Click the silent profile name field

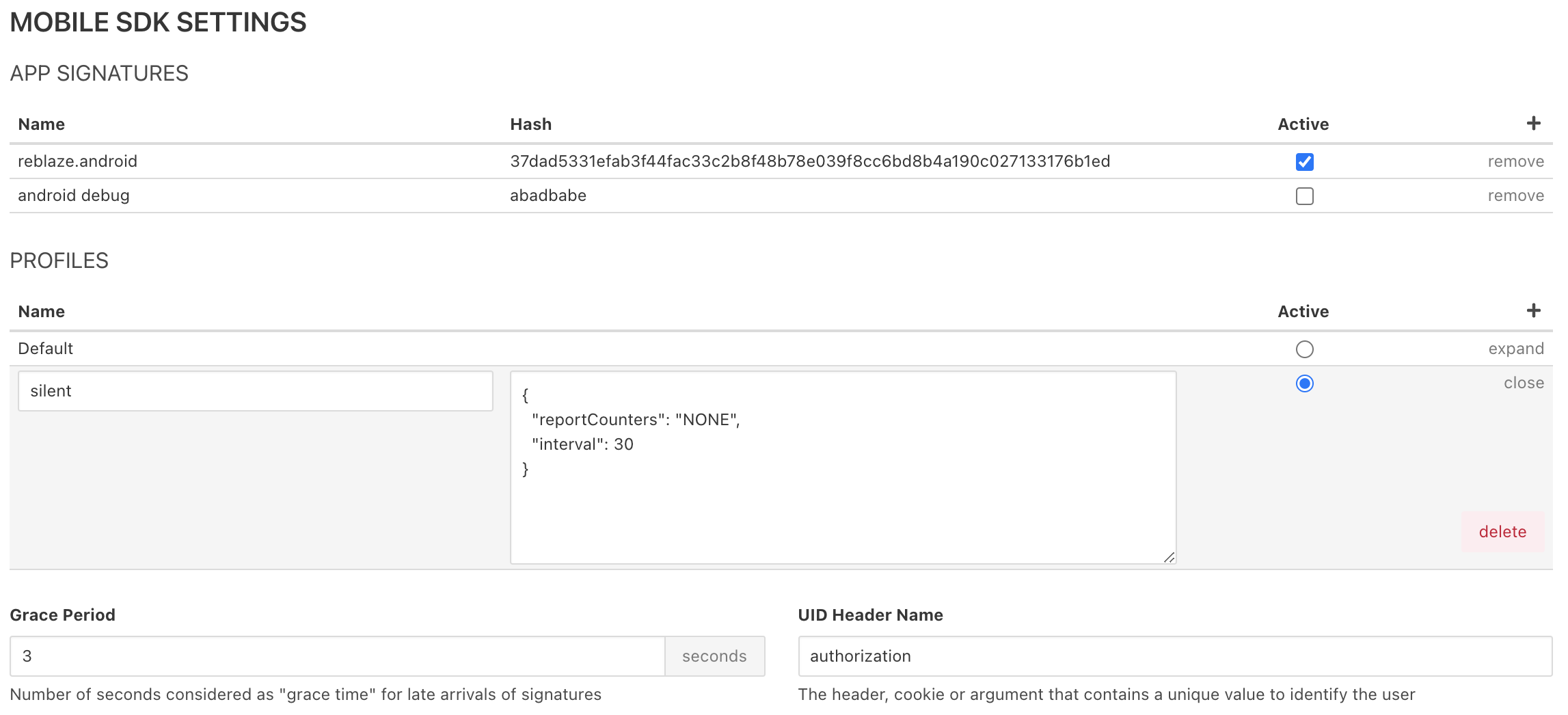tap(255, 391)
